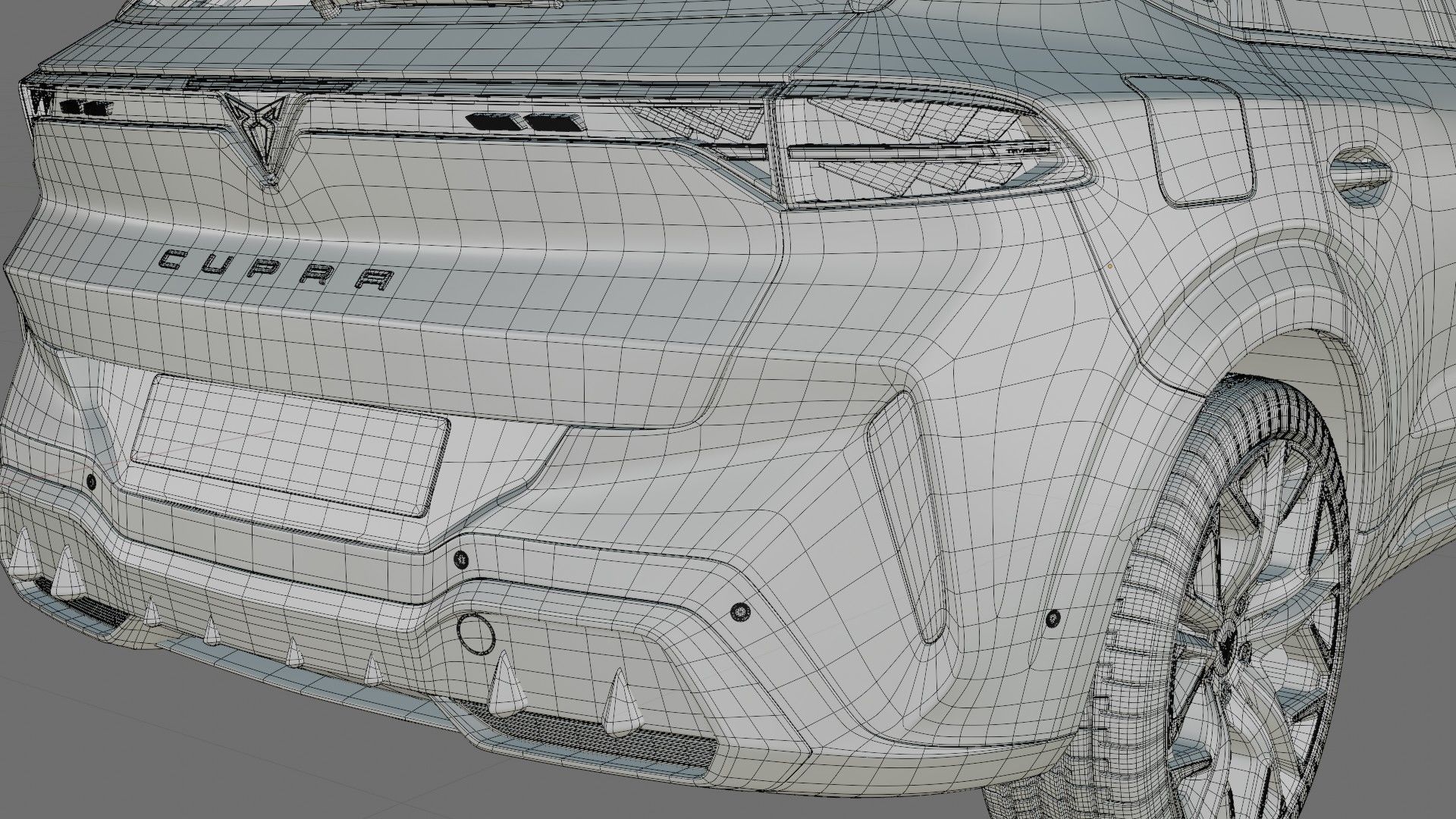Select the rectangular license plate panel
The image size is (1456, 819).
pos(290,445)
